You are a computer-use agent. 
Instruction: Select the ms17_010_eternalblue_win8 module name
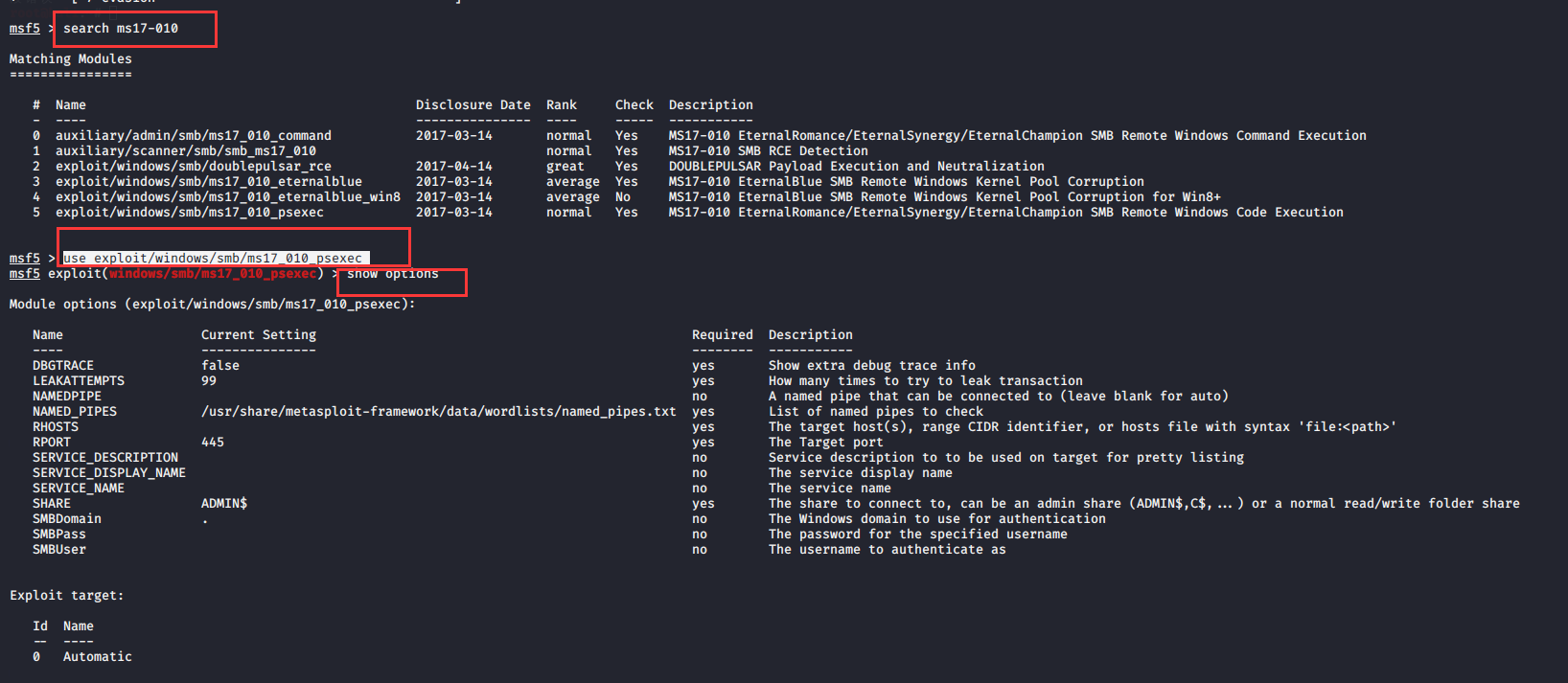(x=228, y=197)
